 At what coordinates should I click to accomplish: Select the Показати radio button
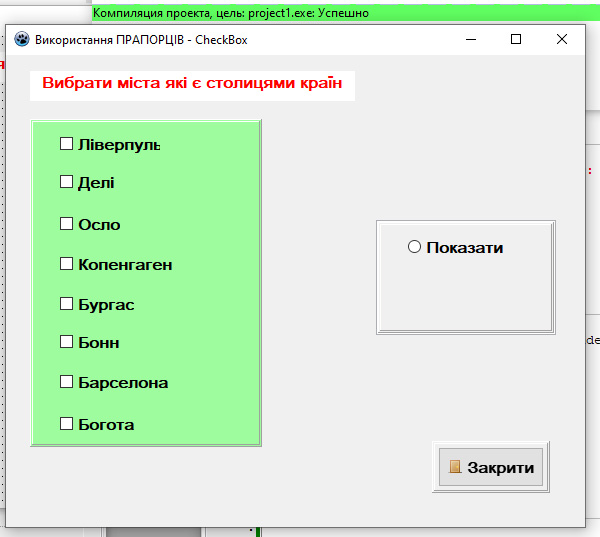click(414, 247)
